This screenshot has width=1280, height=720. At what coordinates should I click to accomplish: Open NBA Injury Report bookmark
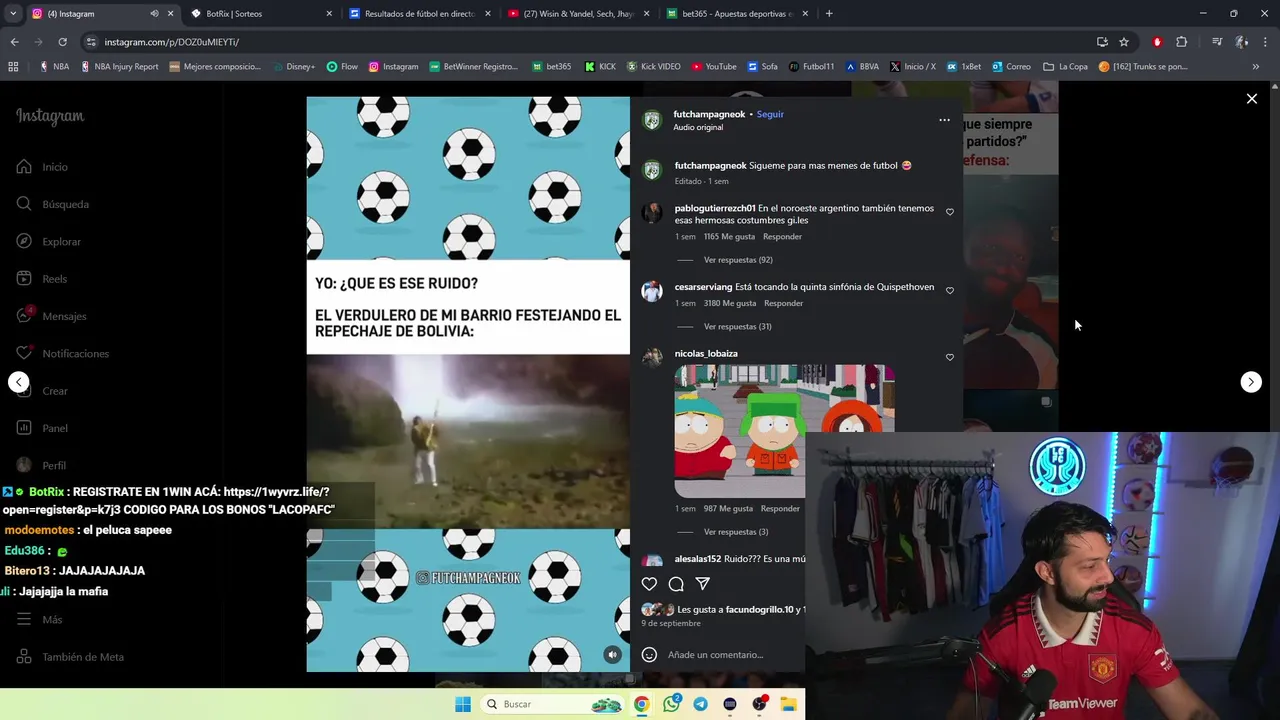(x=119, y=67)
